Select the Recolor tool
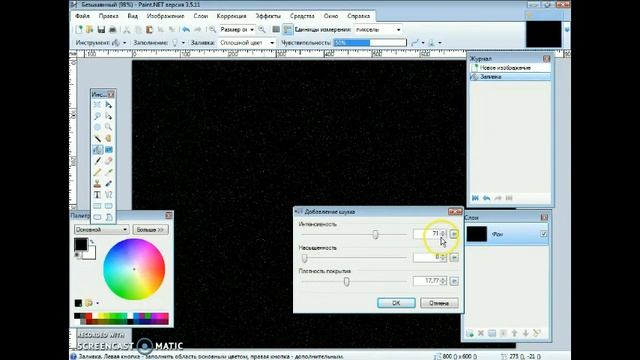This screenshot has height=360, width=640. [109, 184]
